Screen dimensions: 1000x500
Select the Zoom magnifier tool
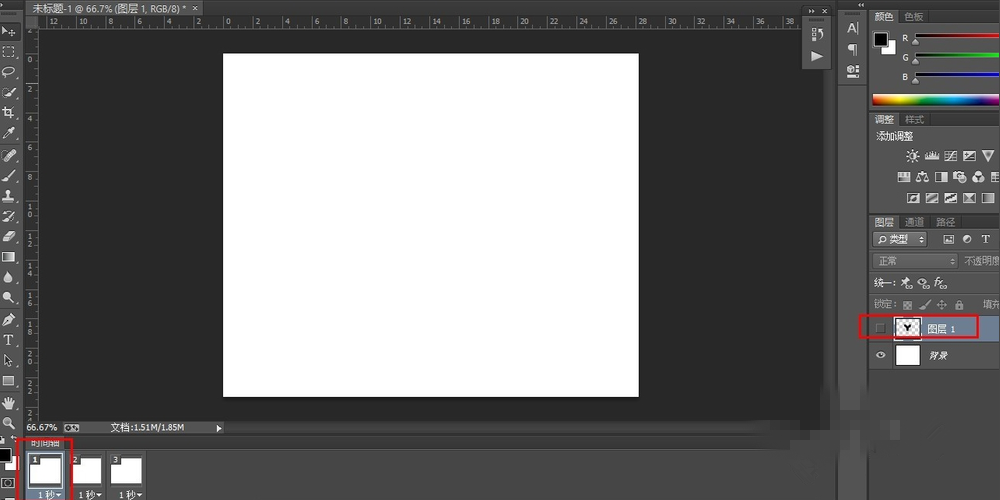pyautogui.click(x=9, y=423)
